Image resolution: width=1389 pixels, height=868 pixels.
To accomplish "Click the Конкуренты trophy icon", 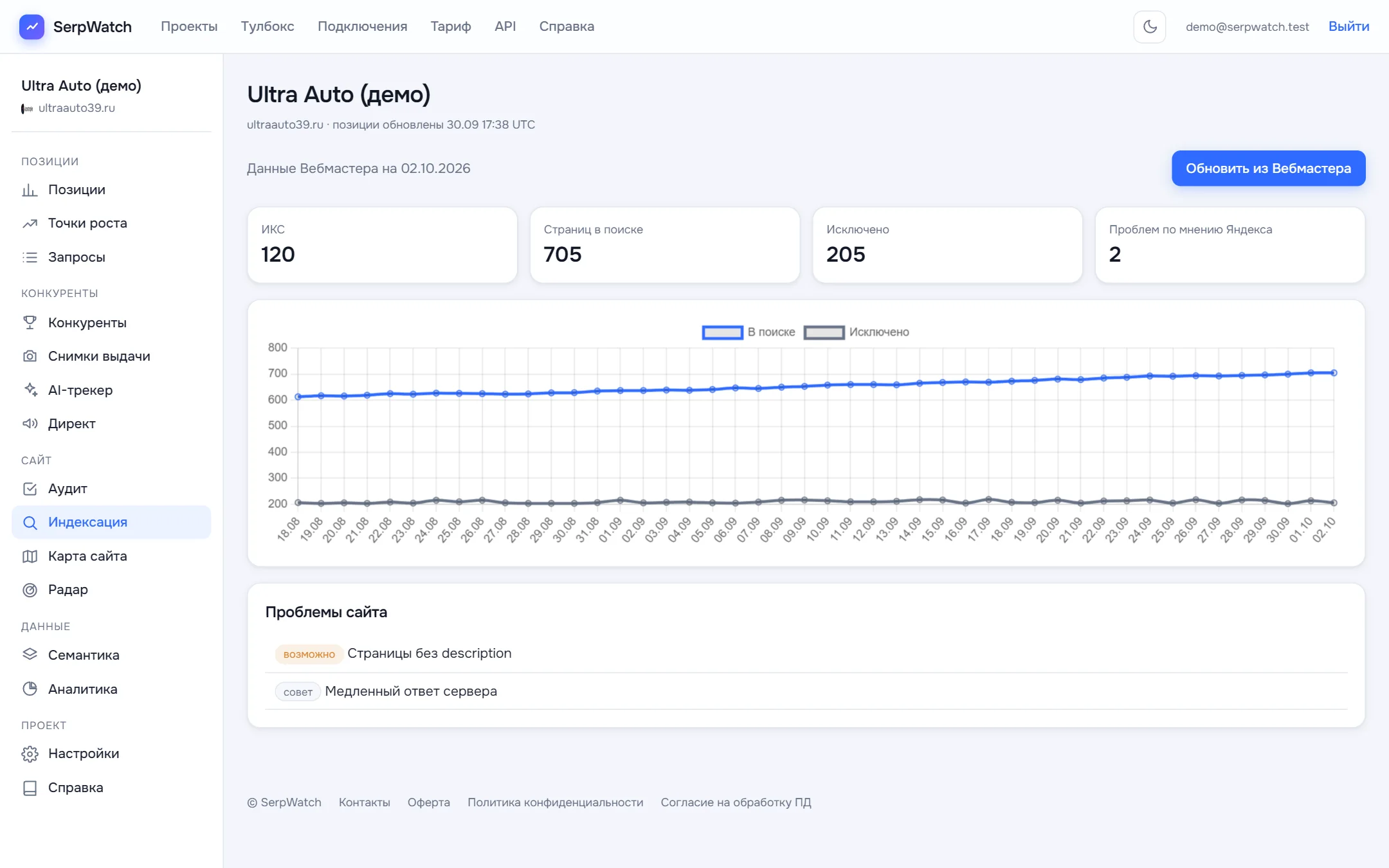I will (x=30, y=323).
